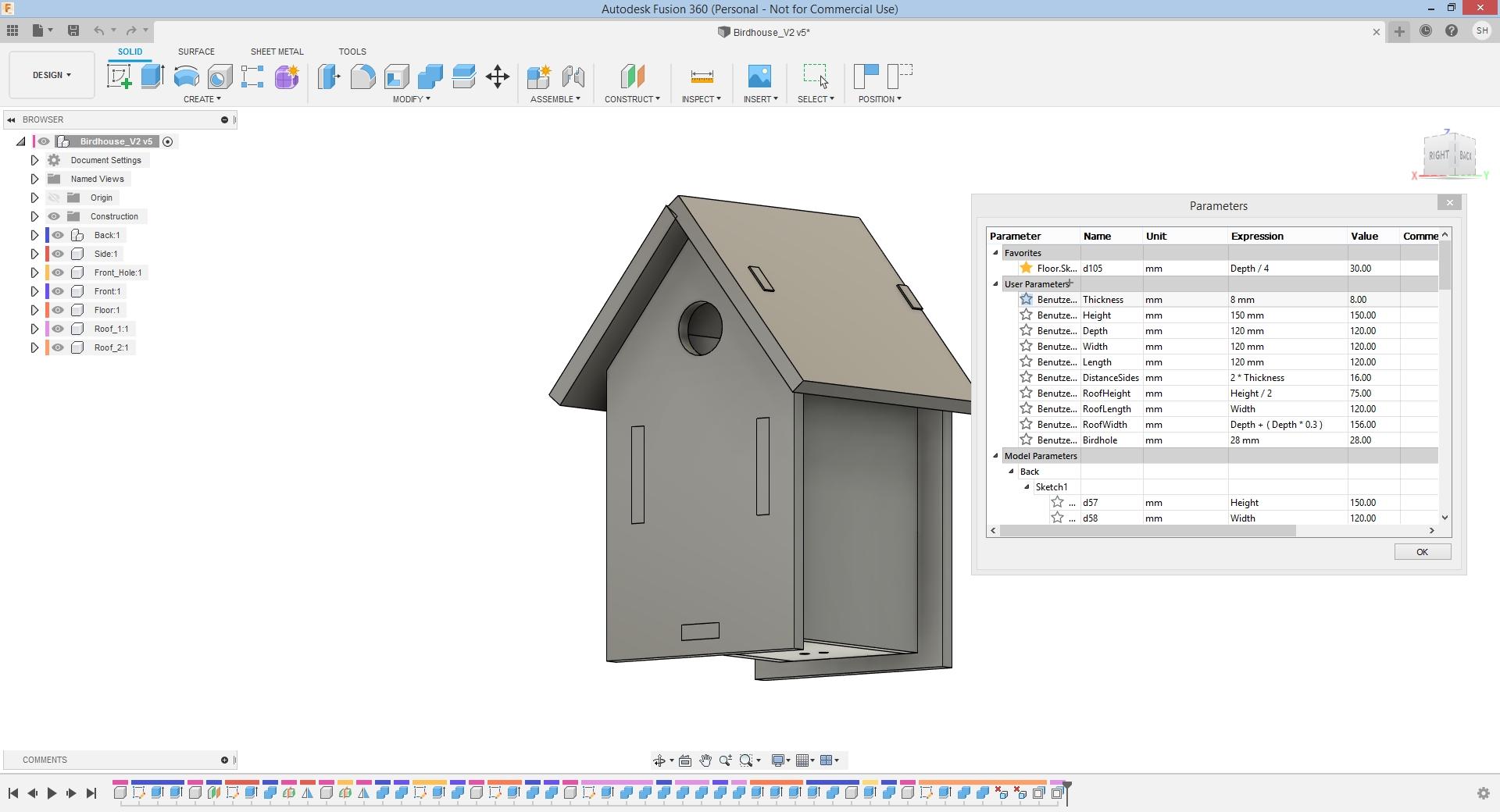Select the Offset Face tool
Screen dimensions: 1500x812
pyautogui.click(x=463, y=77)
